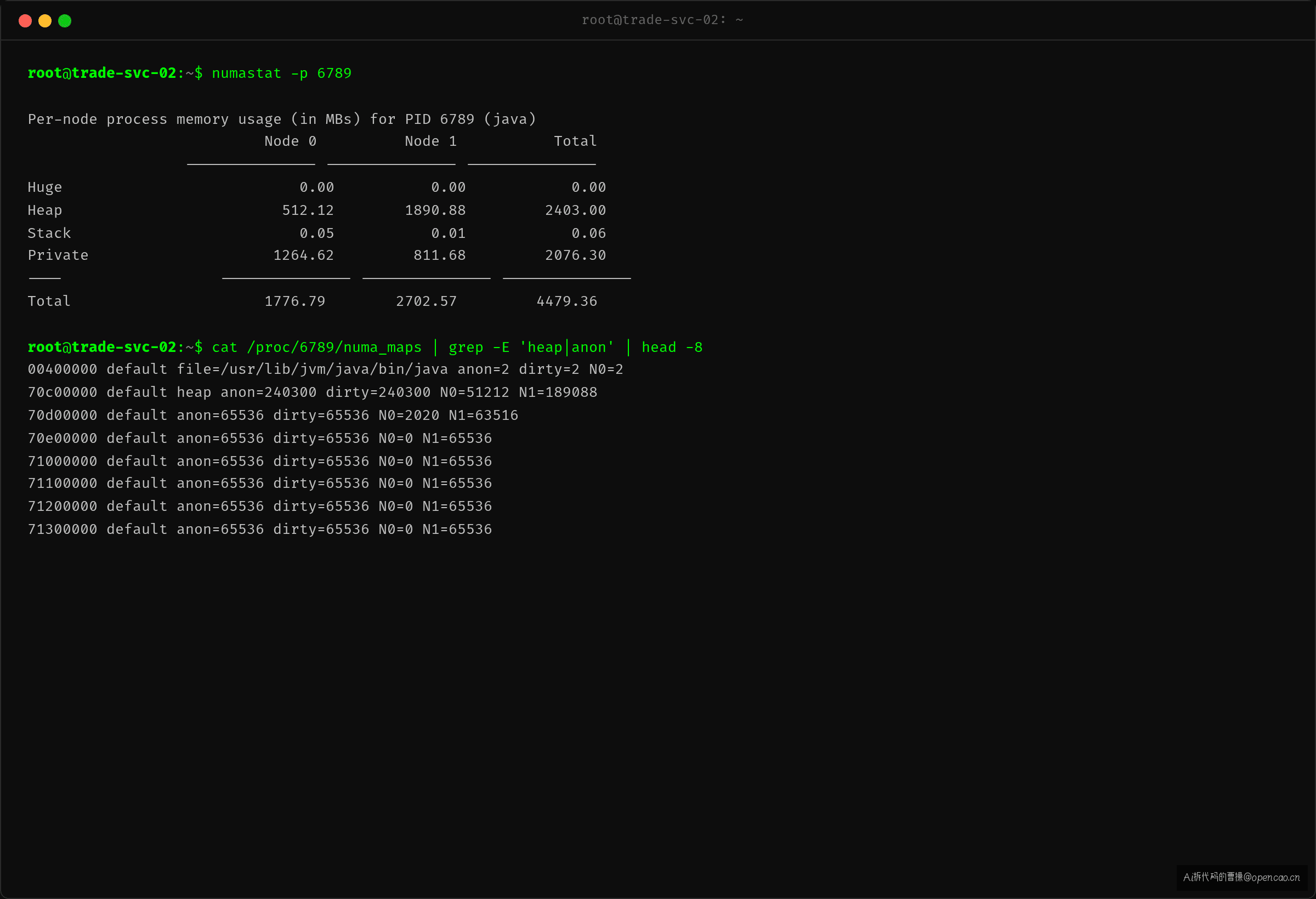Click the Total row label at the bottom of the table
This screenshot has height=899, width=1316.
49,301
